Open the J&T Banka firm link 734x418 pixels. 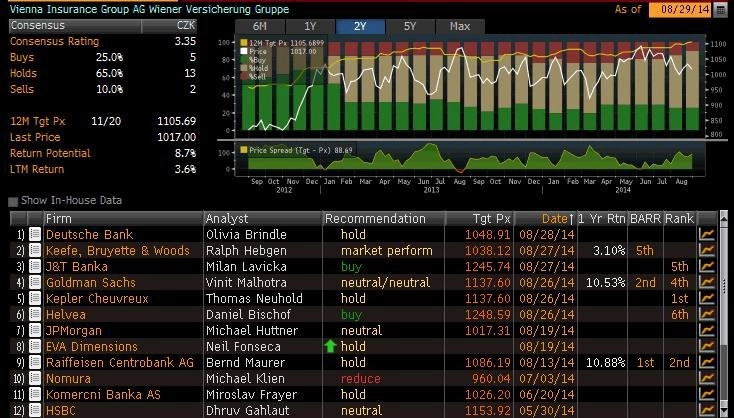tap(77, 266)
